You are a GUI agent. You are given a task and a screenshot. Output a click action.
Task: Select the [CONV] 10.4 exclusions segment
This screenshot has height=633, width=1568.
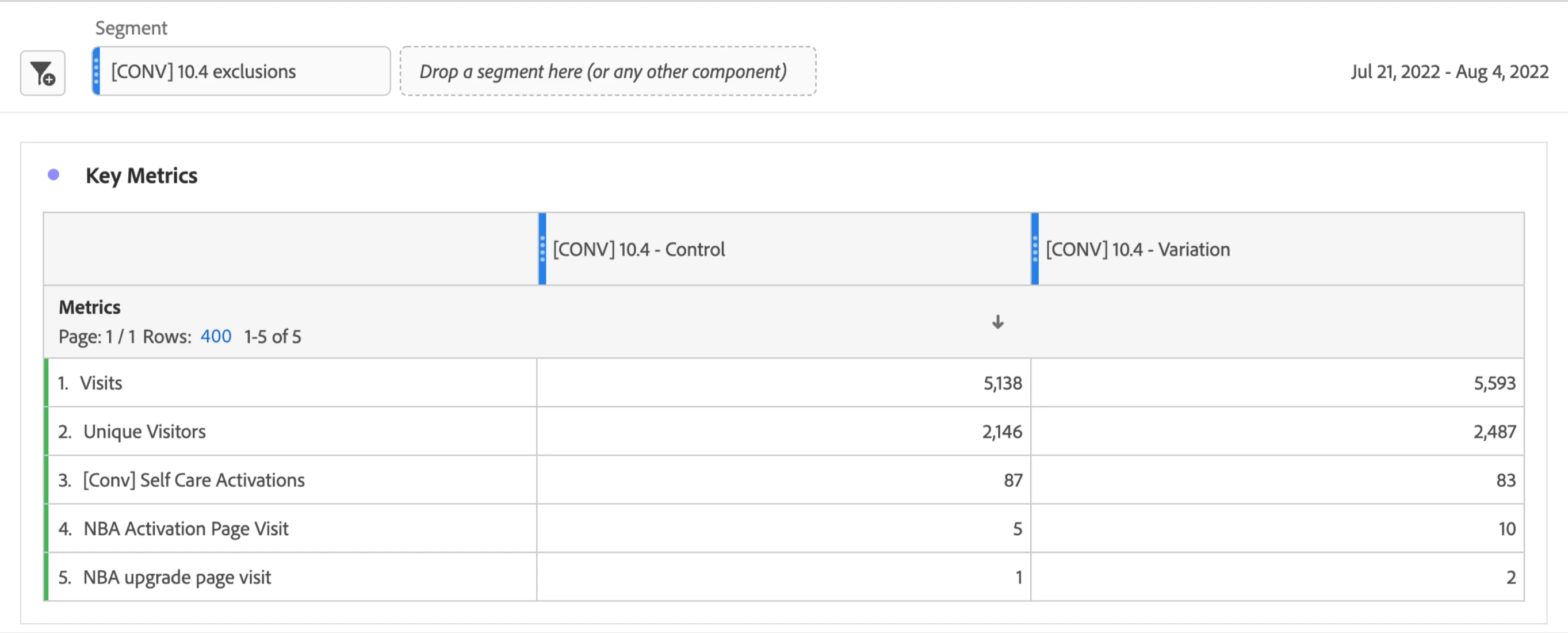242,71
